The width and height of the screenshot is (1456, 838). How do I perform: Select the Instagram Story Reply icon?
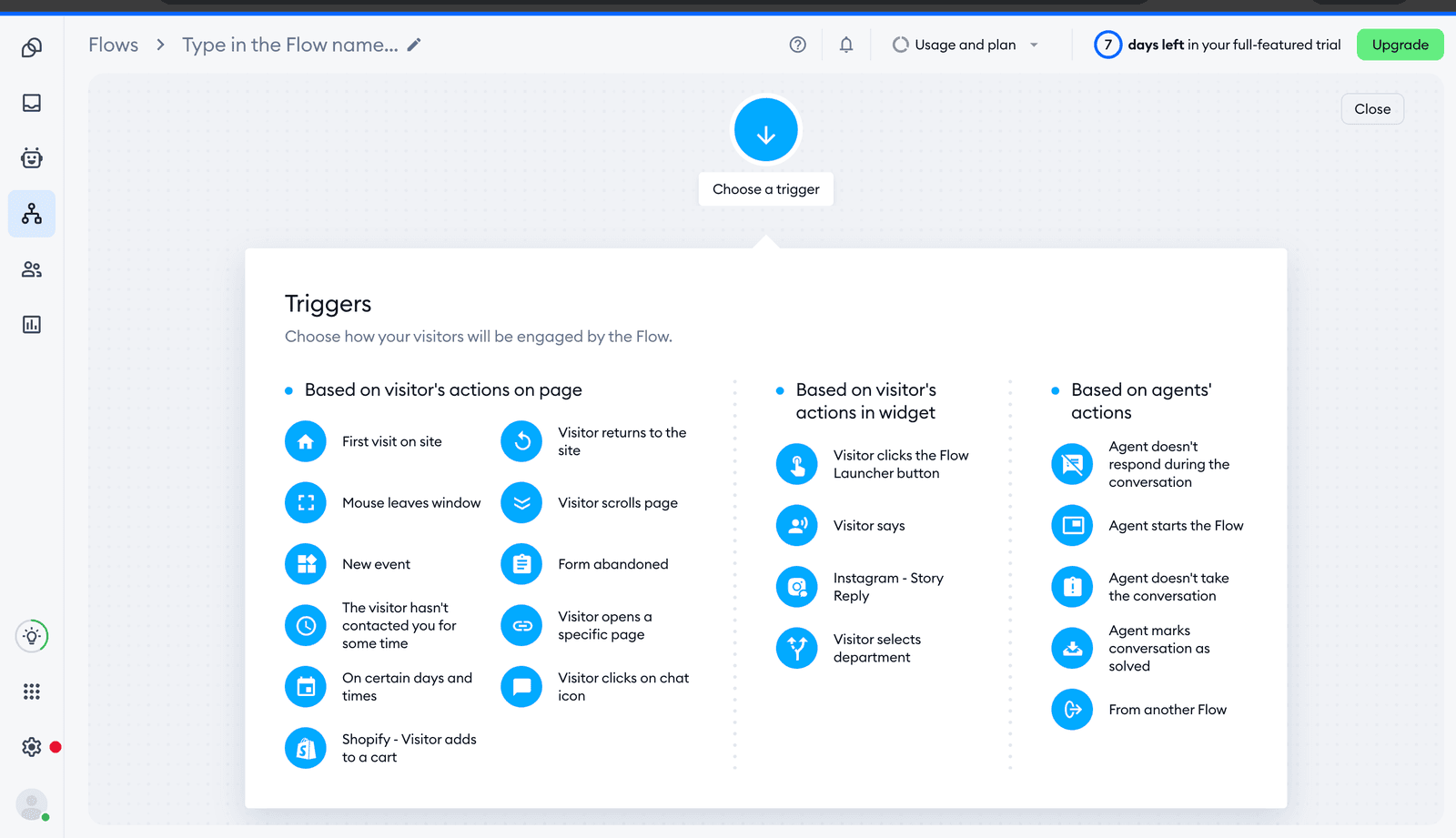[x=797, y=587]
